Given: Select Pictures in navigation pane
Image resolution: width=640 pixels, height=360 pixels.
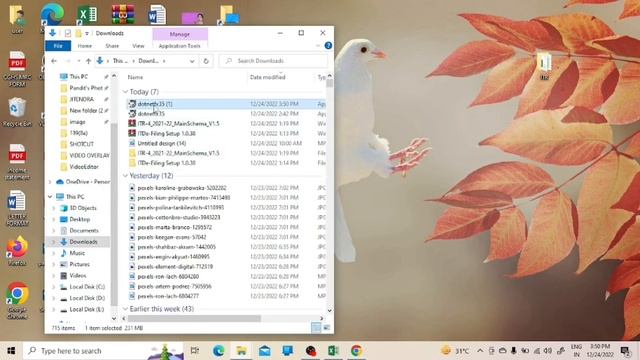Looking at the screenshot, I should click(79, 264).
